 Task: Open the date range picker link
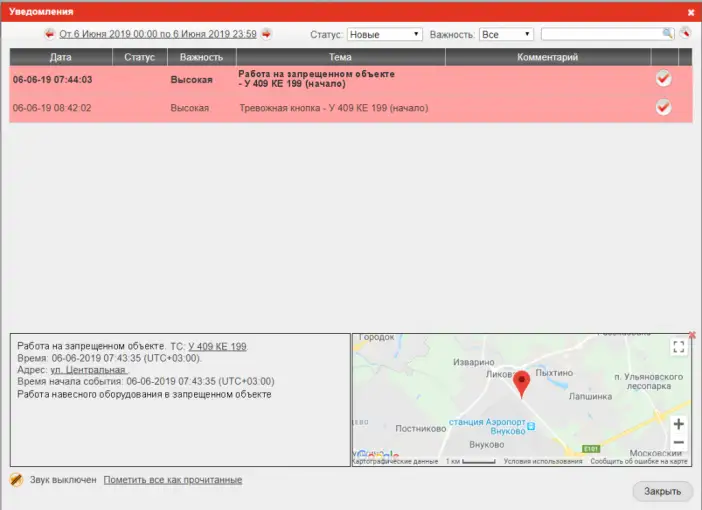pyautogui.click(x=158, y=34)
